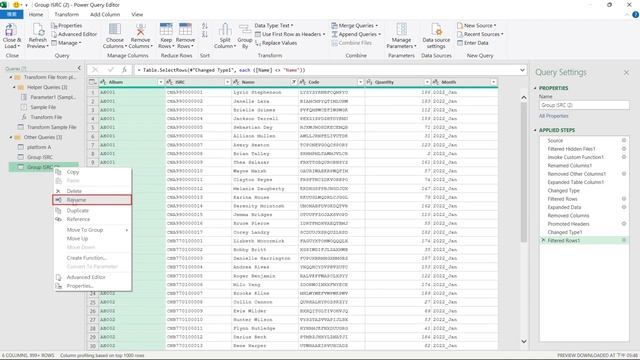The width and height of the screenshot is (640, 360).
Task: Confirm the formula with the checkmark icon
Action: tap(110, 70)
